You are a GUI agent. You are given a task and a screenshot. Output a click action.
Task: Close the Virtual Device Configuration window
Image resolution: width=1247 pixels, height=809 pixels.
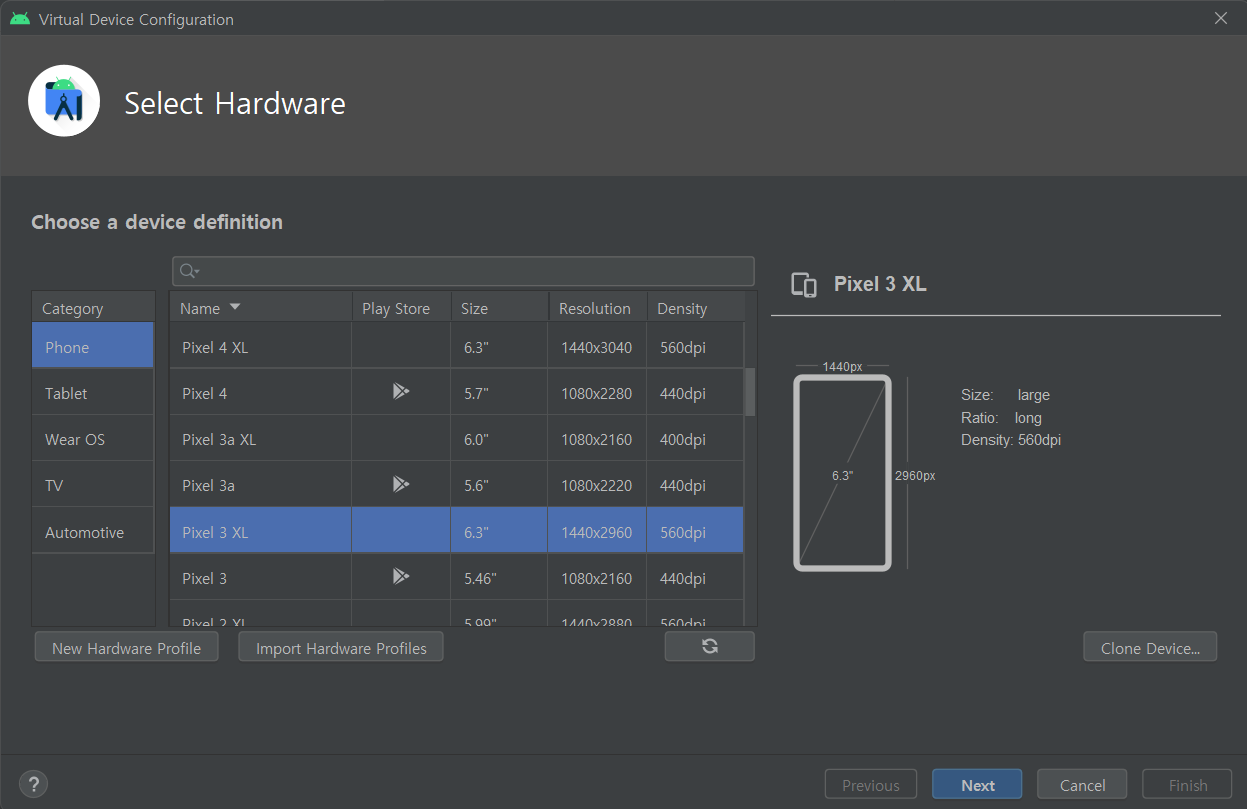(1220, 18)
